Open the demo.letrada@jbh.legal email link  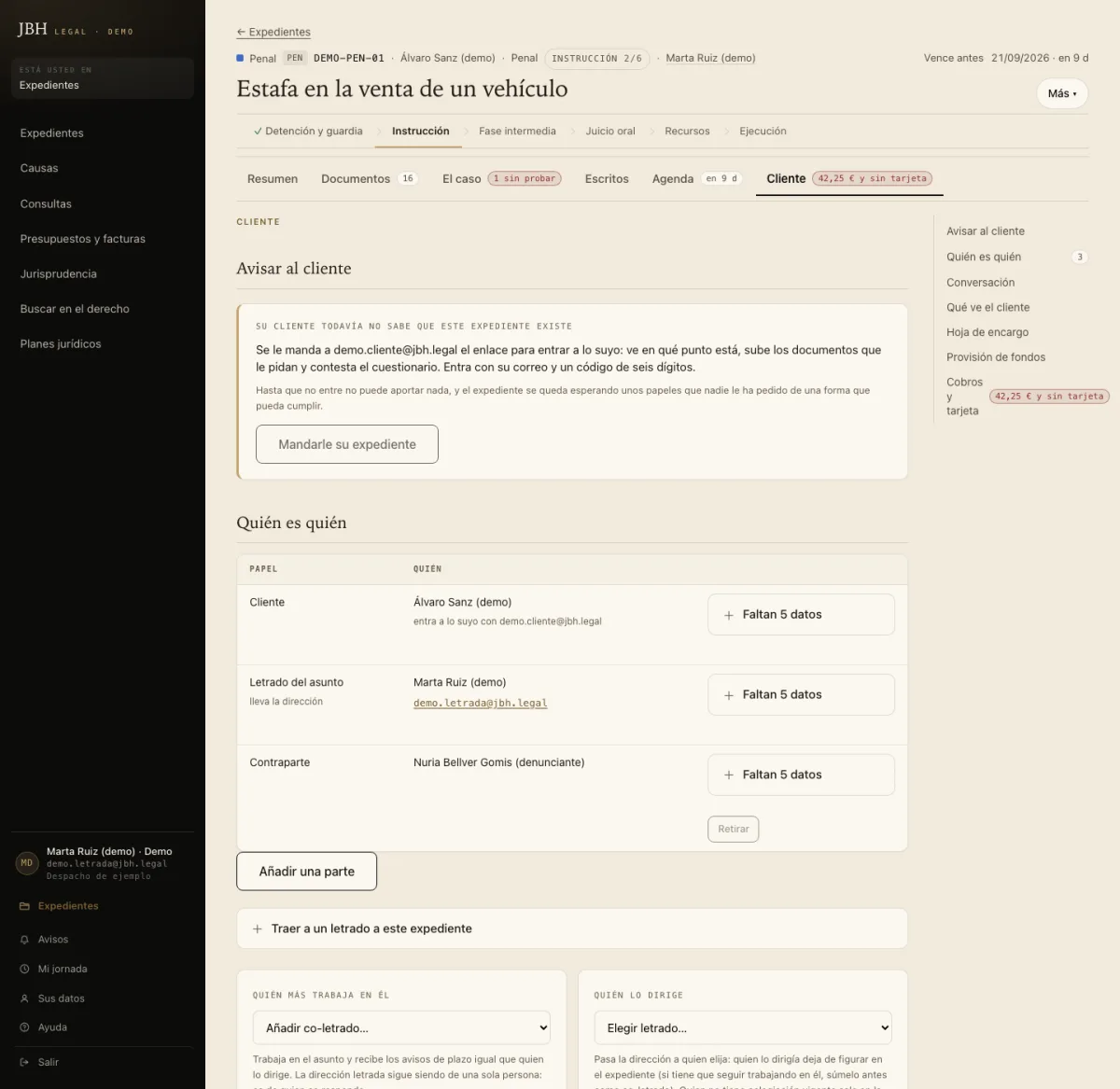tap(480, 703)
